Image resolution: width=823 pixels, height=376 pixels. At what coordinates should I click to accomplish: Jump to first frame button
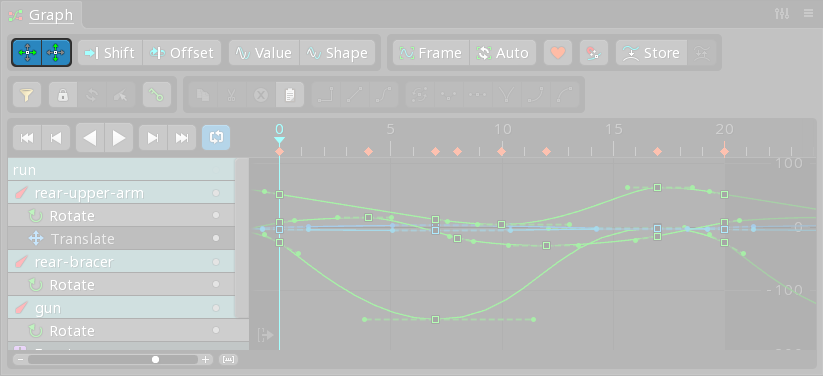tap(27, 138)
